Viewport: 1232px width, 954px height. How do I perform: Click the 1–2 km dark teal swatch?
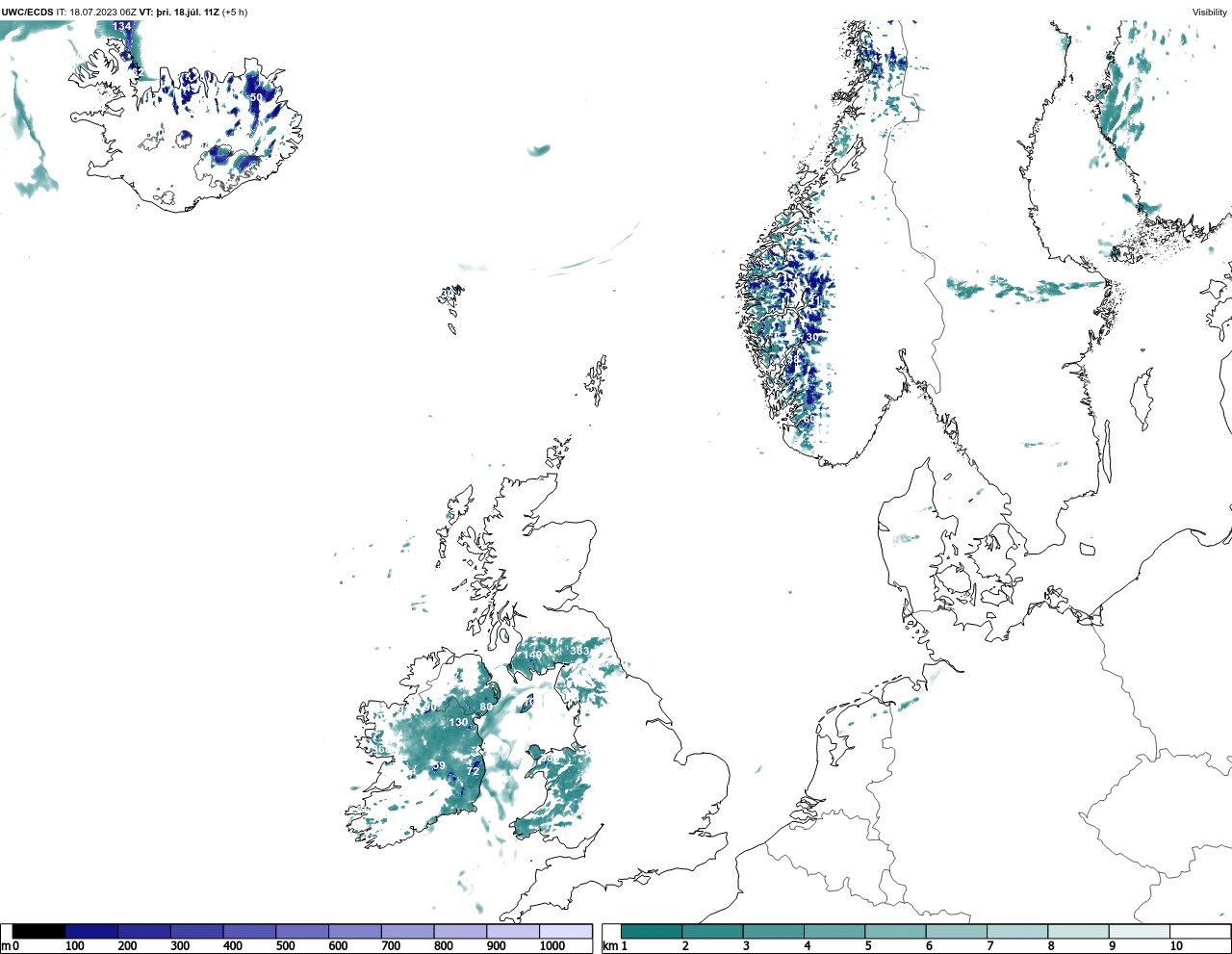652,931
